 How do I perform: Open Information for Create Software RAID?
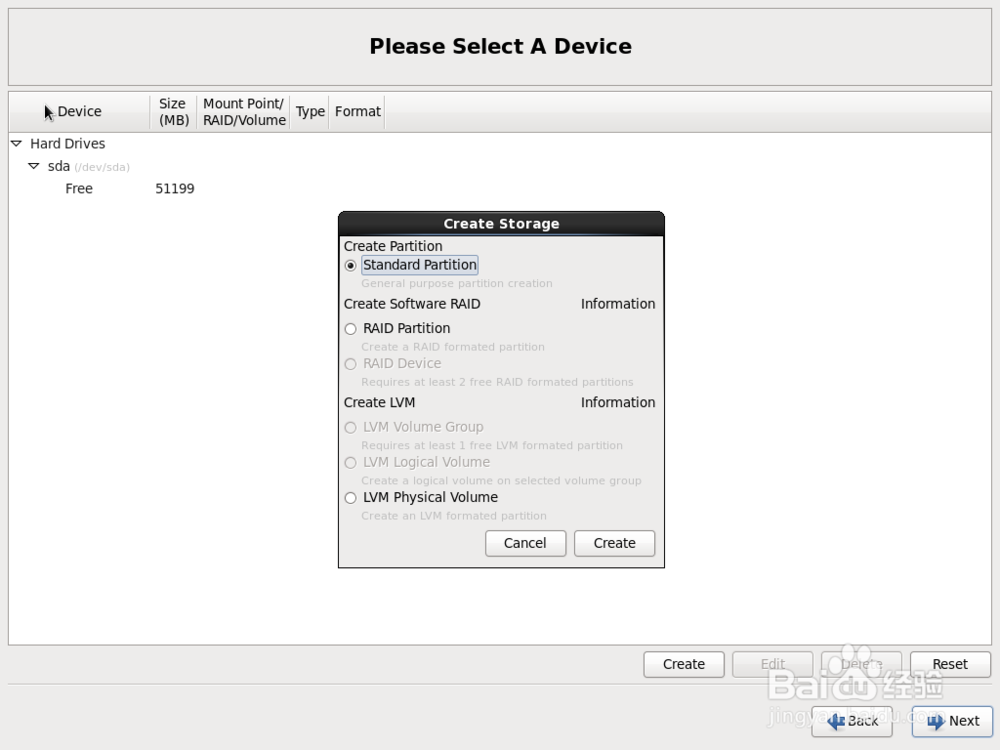(x=617, y=304)
